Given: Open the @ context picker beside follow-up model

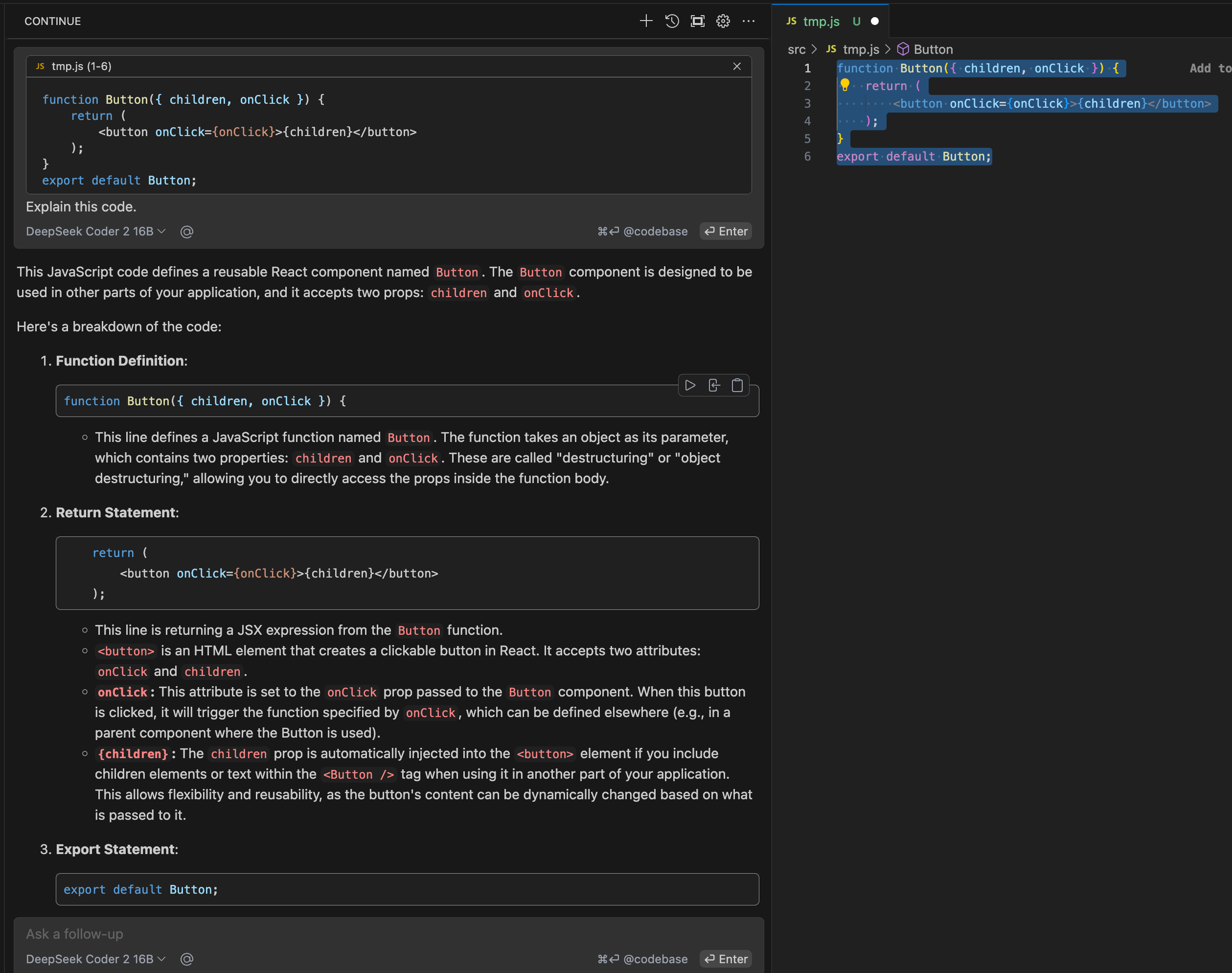Looking at the screenshot, I should (187, 959).
